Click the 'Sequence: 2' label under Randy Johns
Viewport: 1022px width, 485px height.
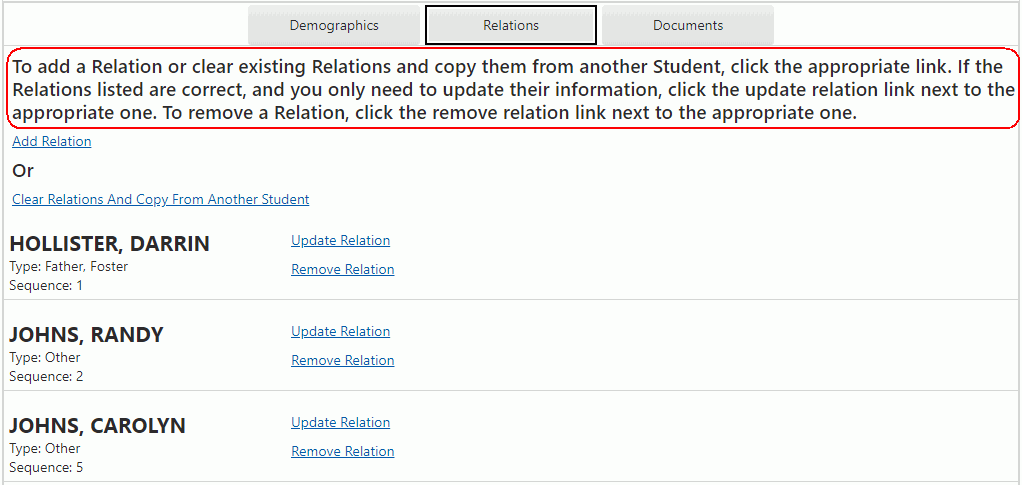46,377
